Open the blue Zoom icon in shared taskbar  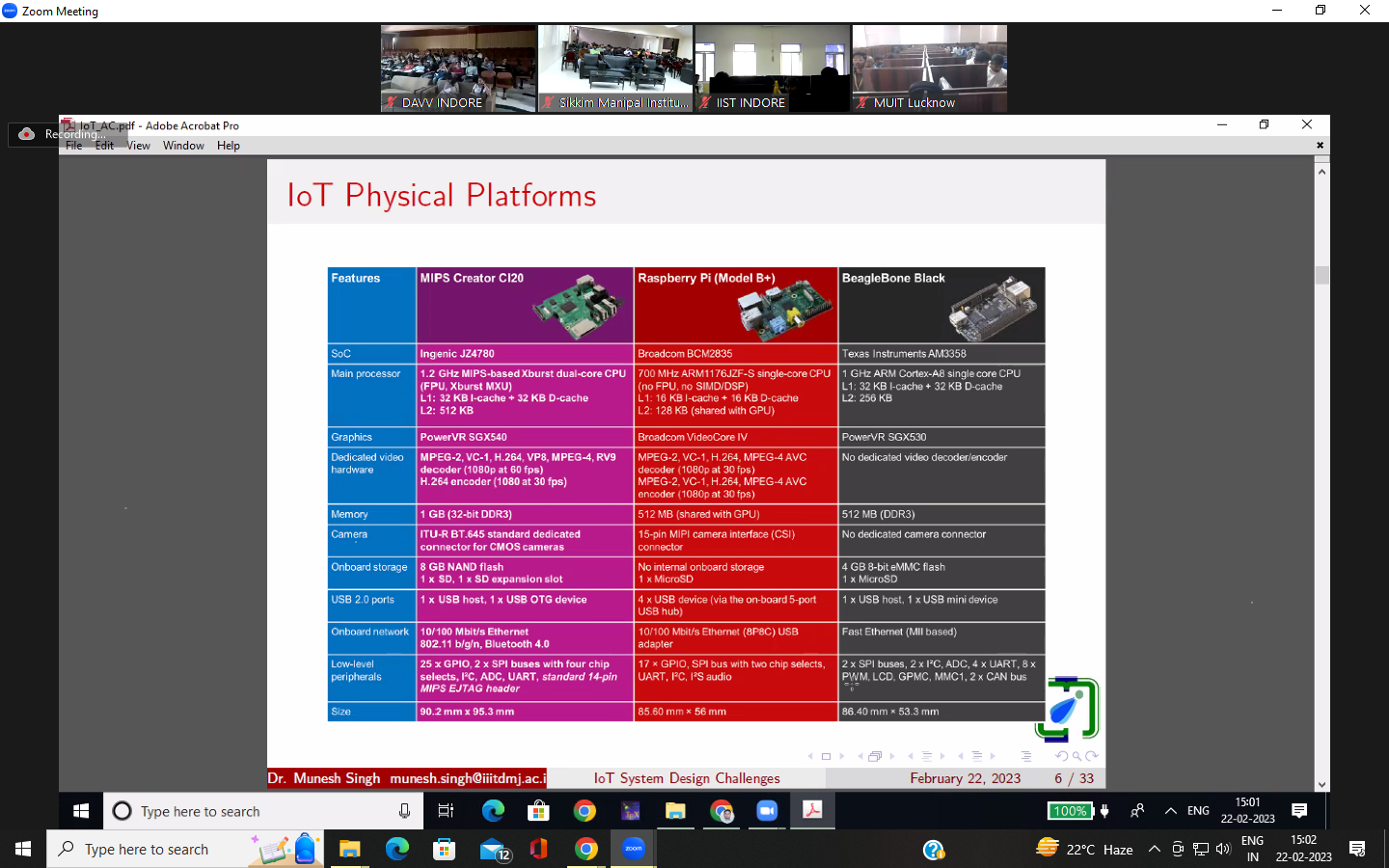pyautogui.click(x=767, y=811)
